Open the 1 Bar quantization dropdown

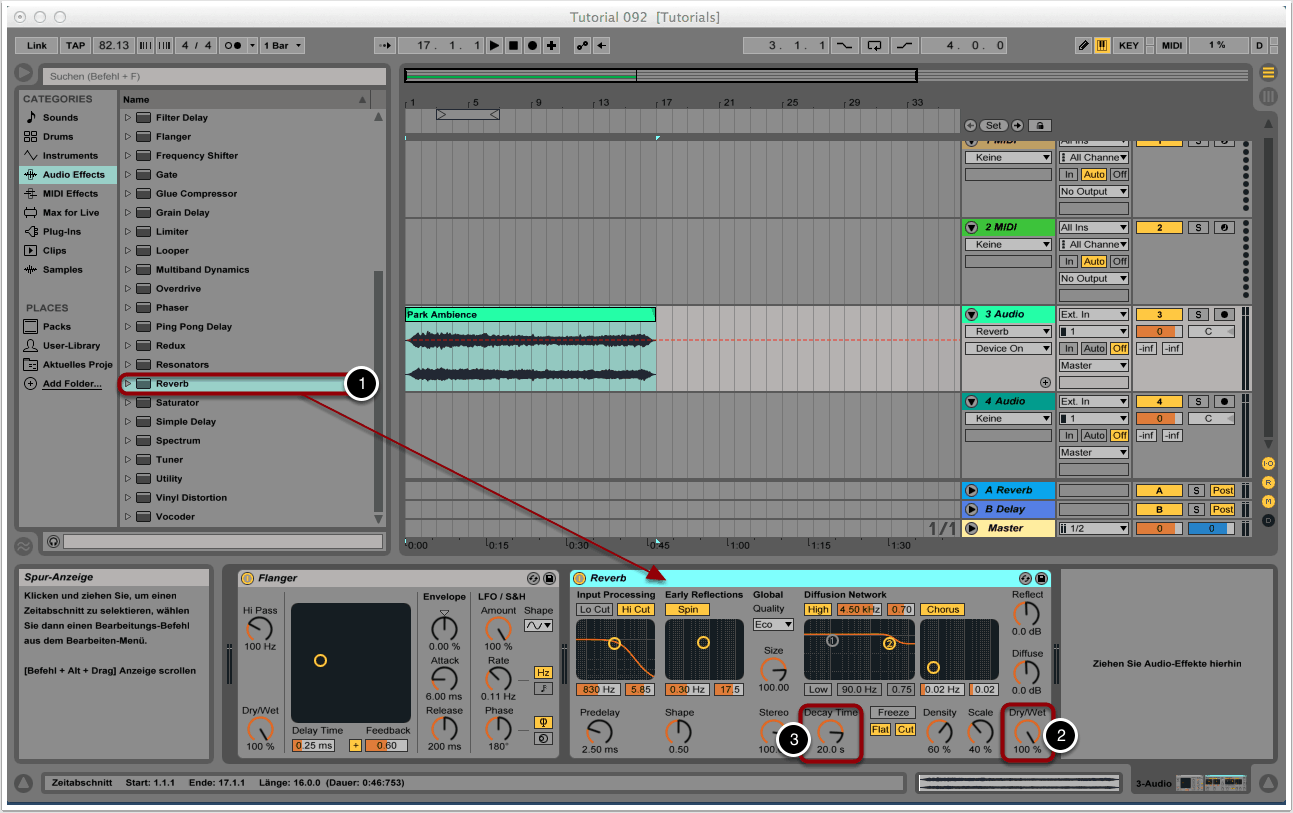[283, 46]
